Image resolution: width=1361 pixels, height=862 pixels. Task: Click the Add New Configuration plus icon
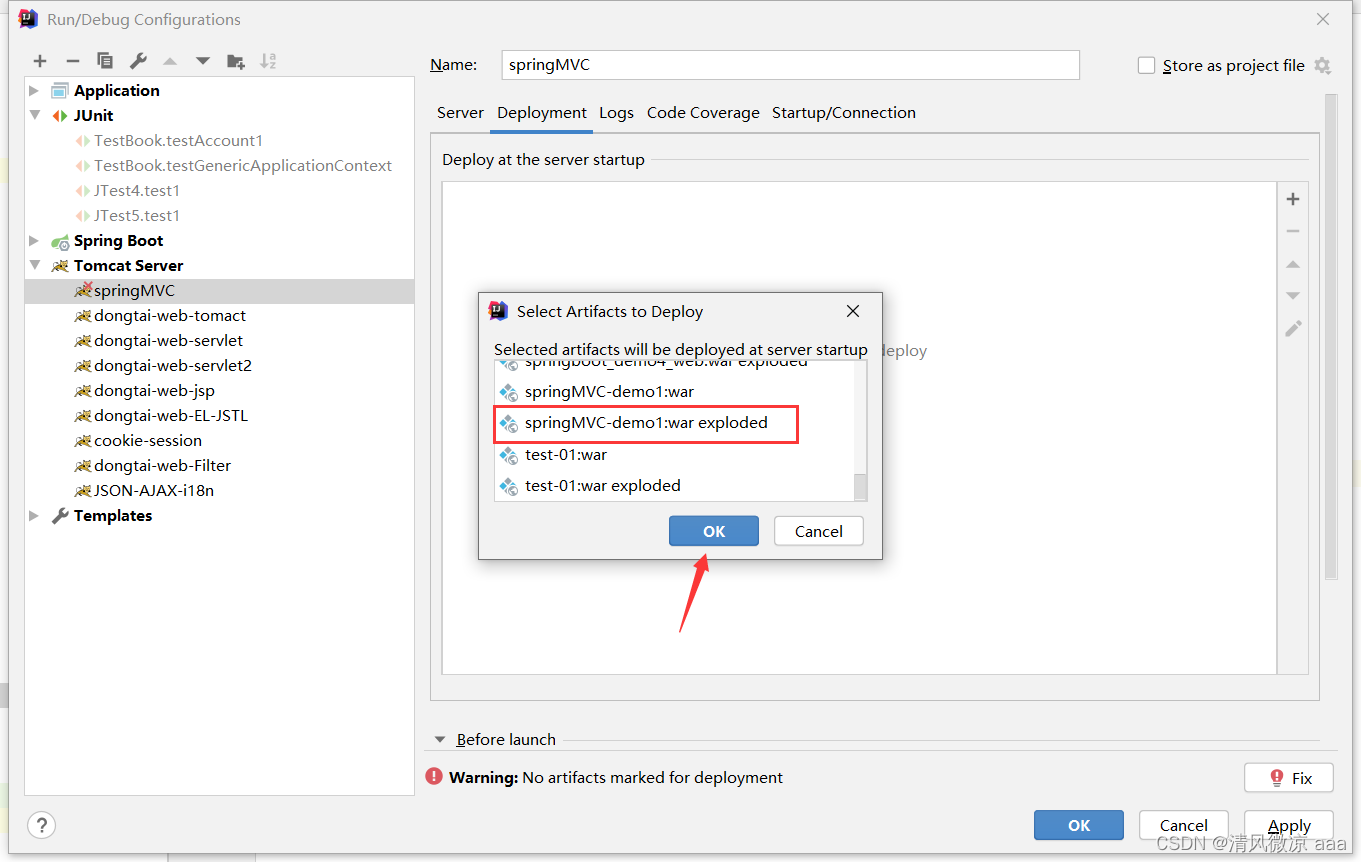click(x=40, y=61)
